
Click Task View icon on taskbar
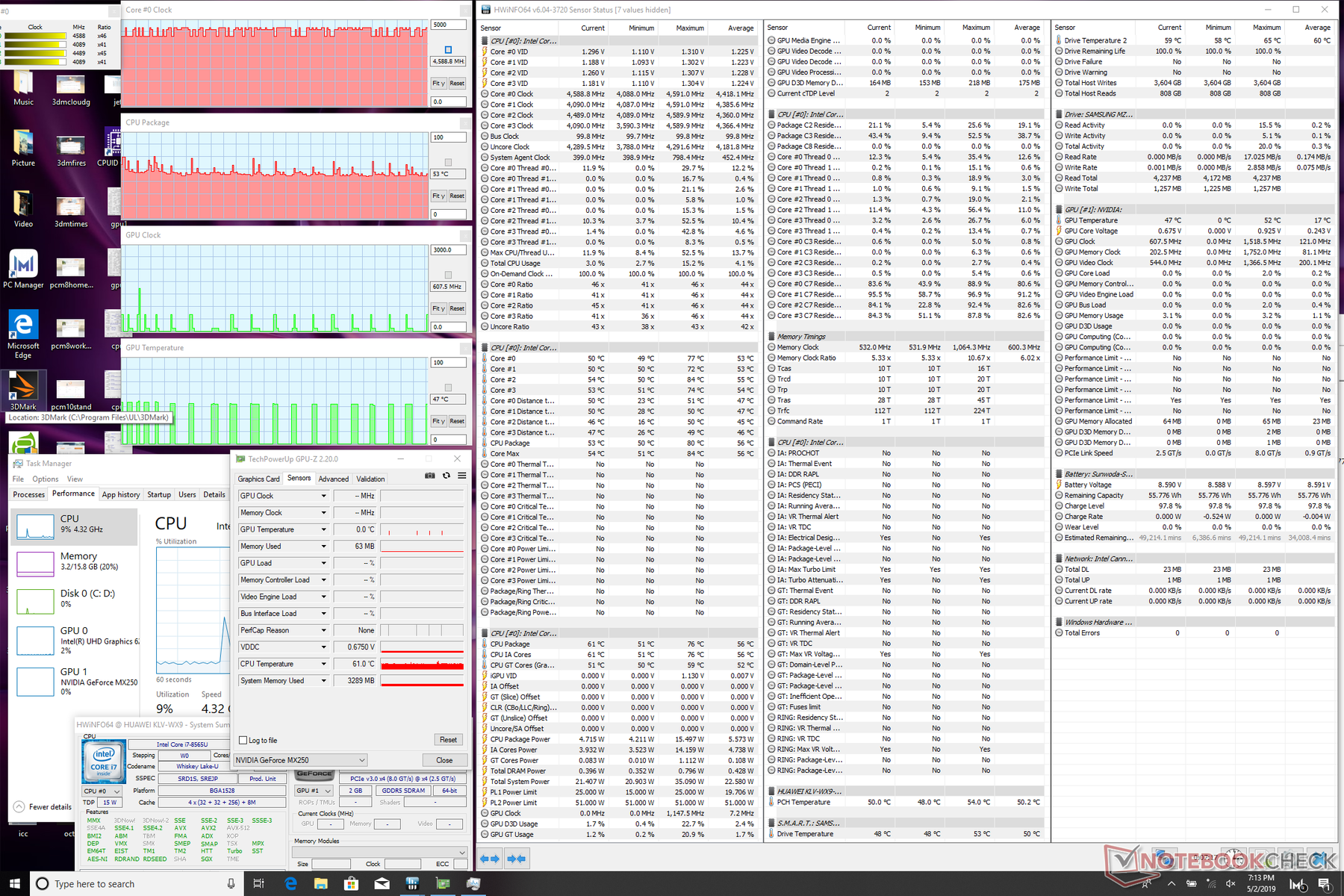[x=258, y=883]
